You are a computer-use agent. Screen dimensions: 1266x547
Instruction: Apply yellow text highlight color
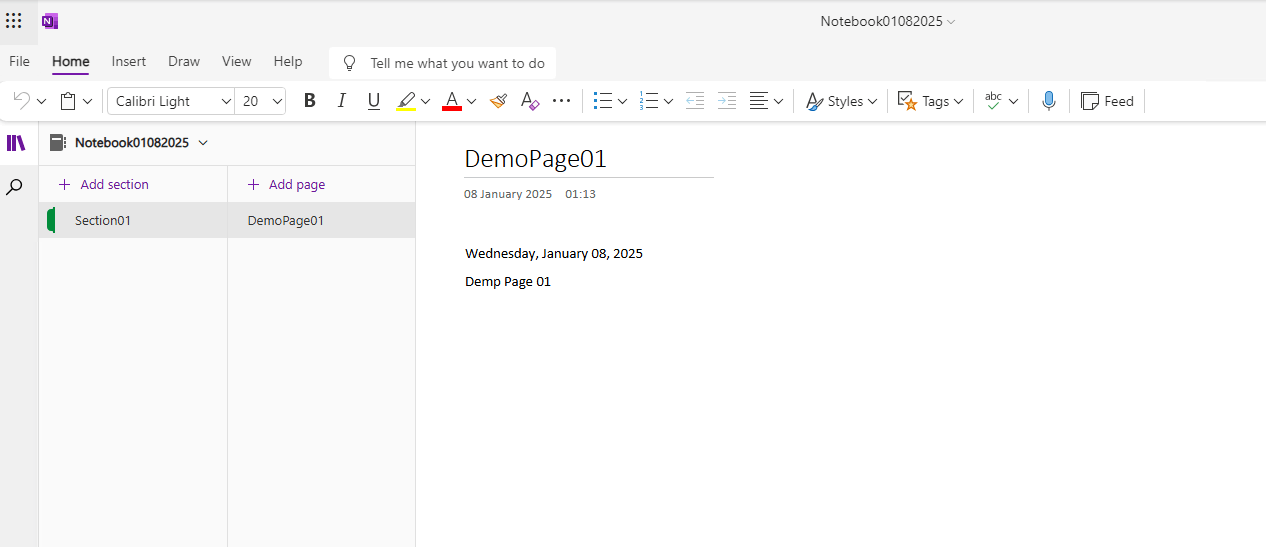pos(406,101)
